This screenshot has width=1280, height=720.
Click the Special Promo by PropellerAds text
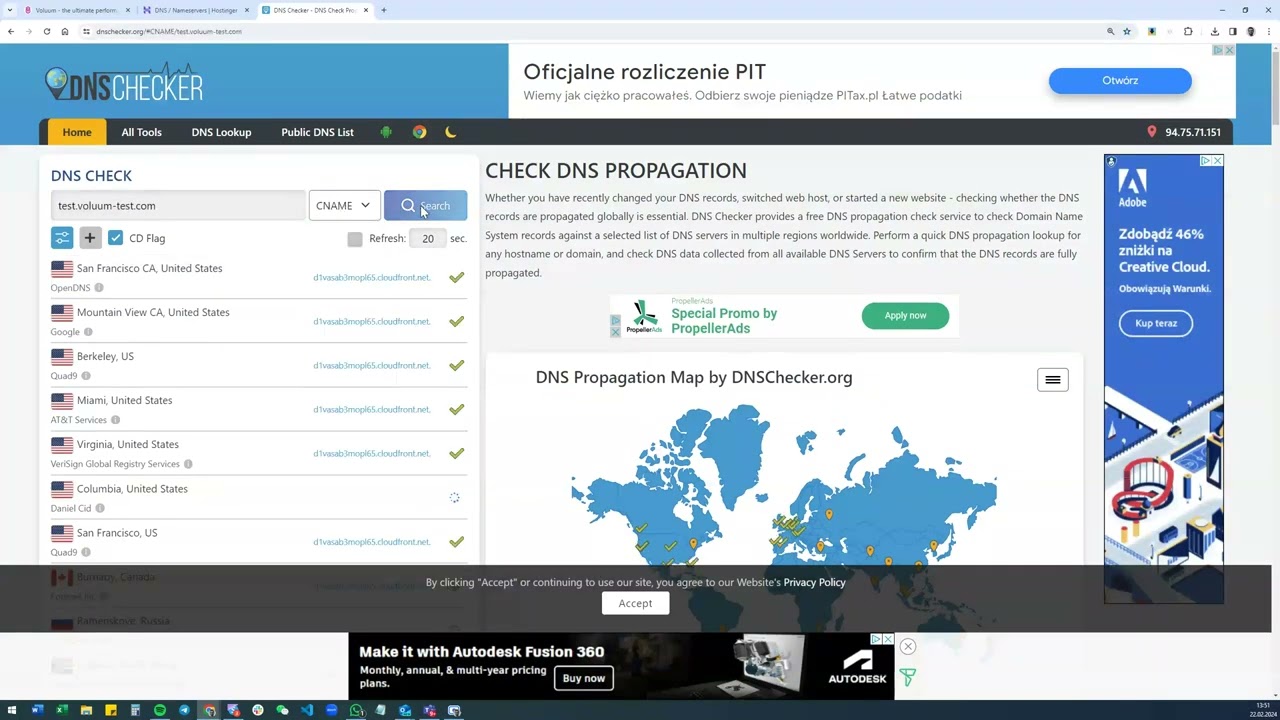[x=724, y=320]
